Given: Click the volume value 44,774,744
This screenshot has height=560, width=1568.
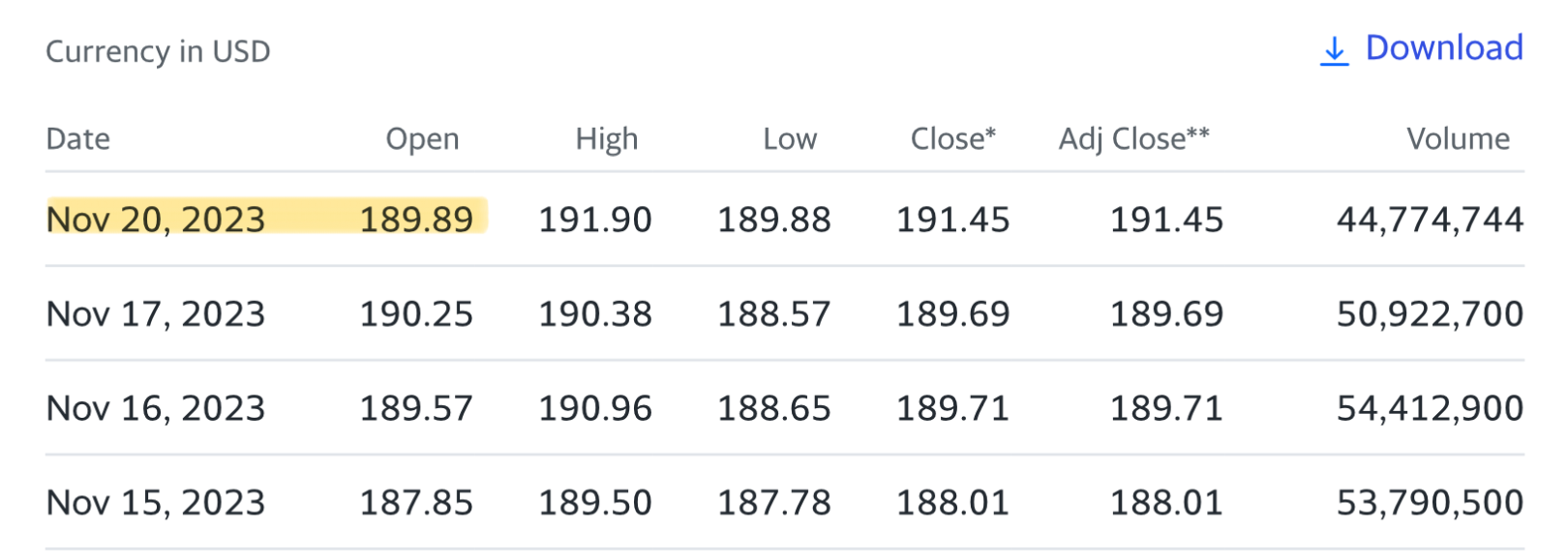Looking at the screenshot, I should pyautogui.click(x=1430, y=221).
